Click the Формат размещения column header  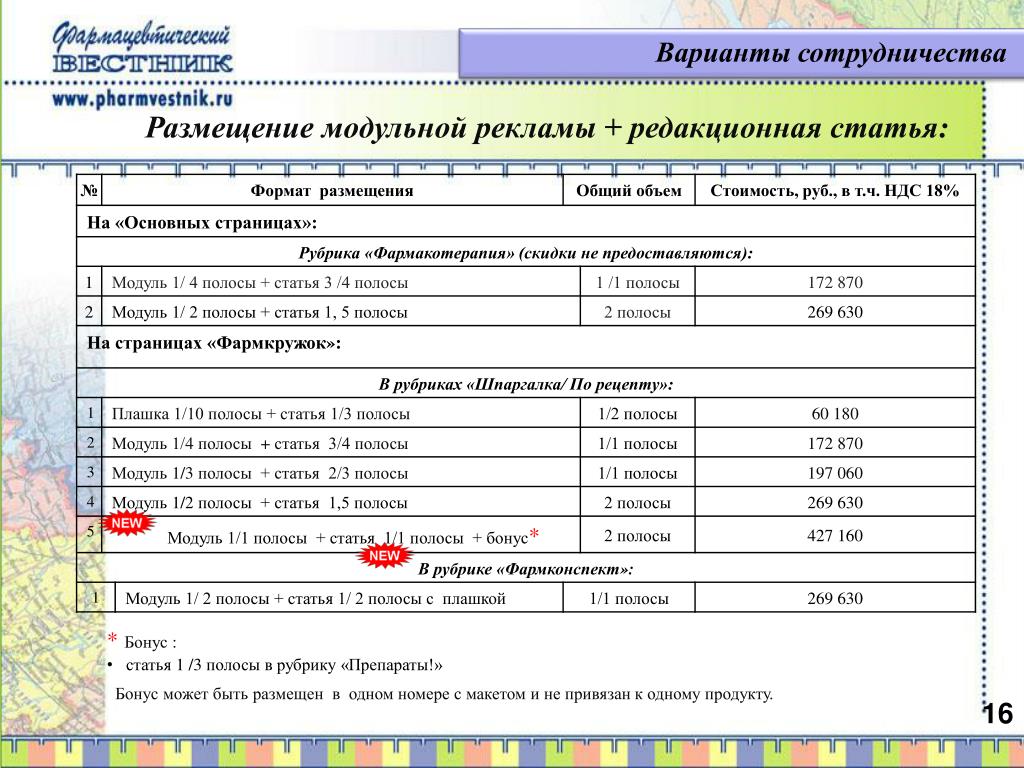pyautogui.click(x=332, y=191)
